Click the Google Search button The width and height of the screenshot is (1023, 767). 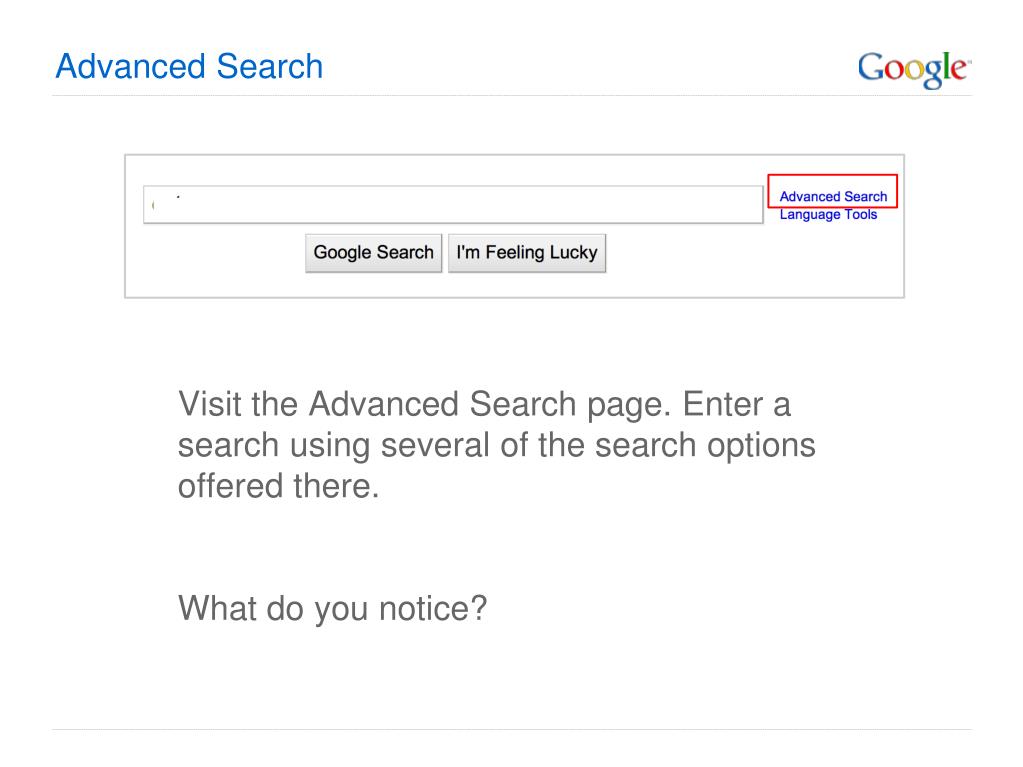tap(373, 253)
